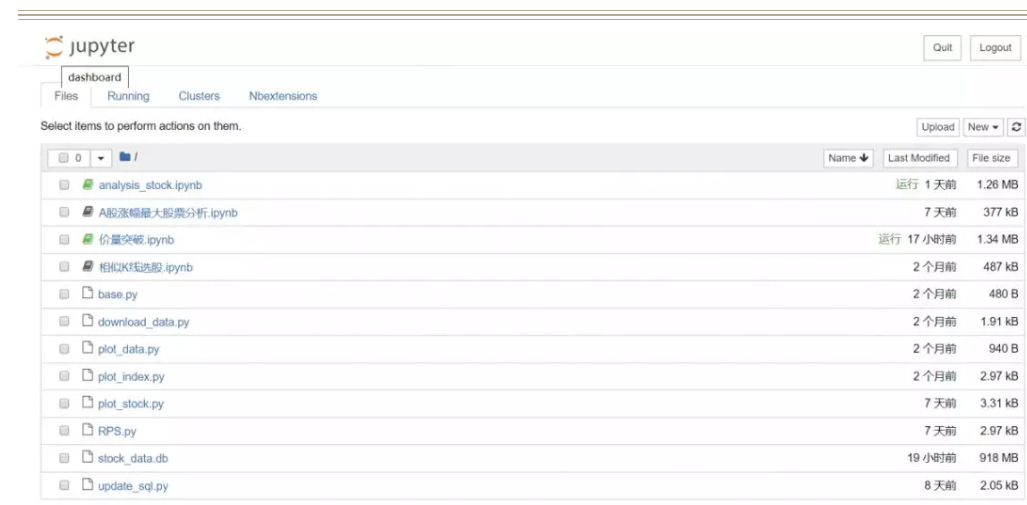The height and width of the screenshot is (505, 1027).
Task: Click the file icon beside stock_data.db
Action: (87, 458)
